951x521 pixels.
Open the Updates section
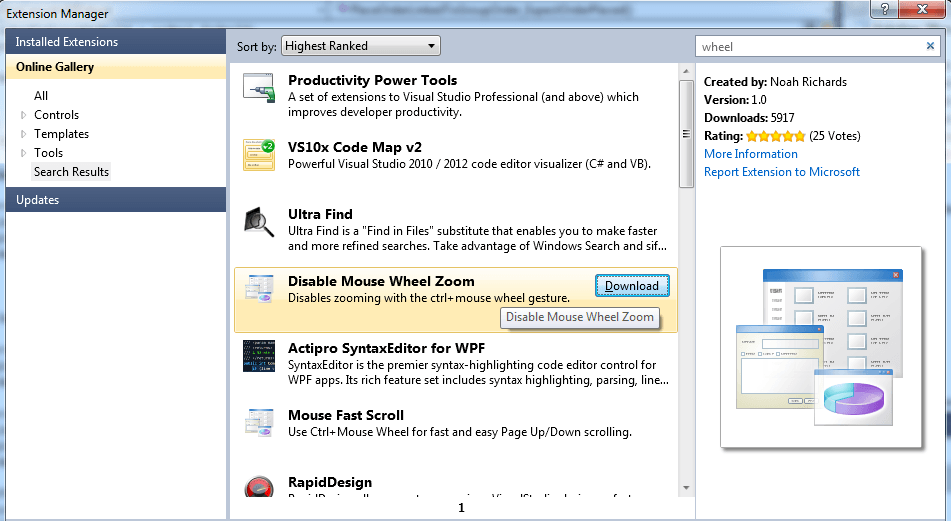click(x=38, y=200)
